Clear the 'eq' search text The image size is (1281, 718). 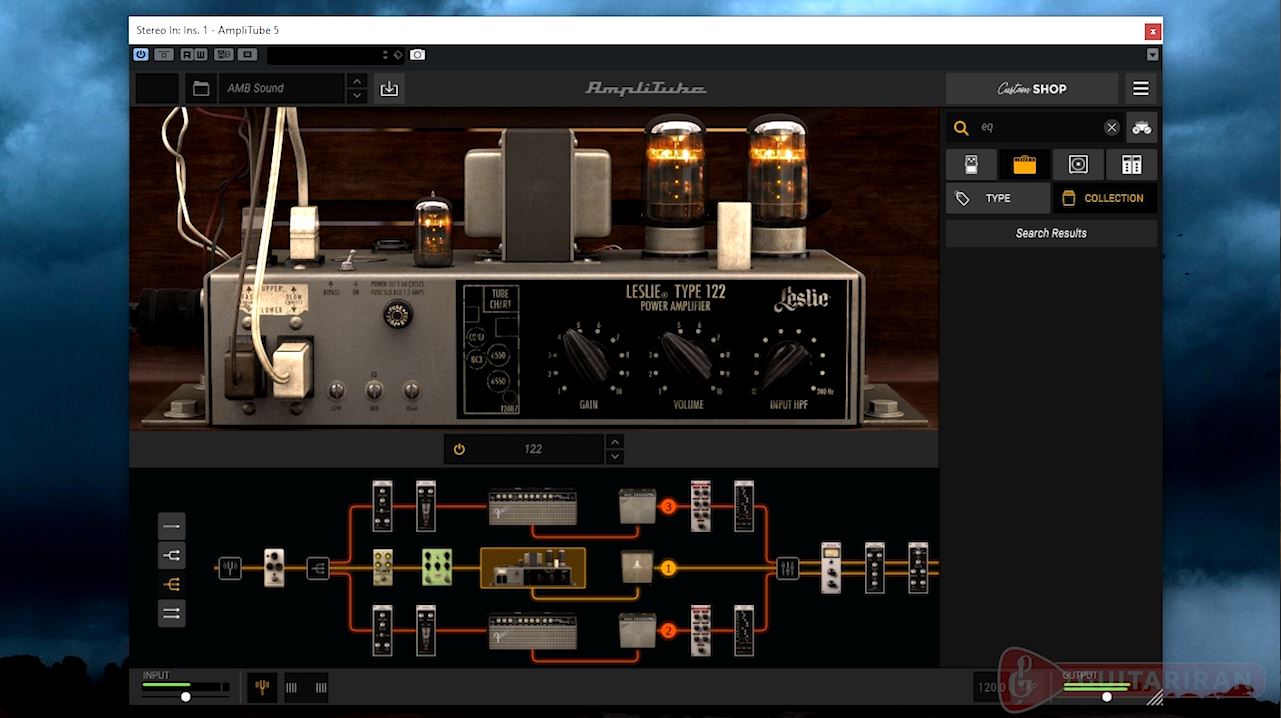click(x=1111, y=128)
